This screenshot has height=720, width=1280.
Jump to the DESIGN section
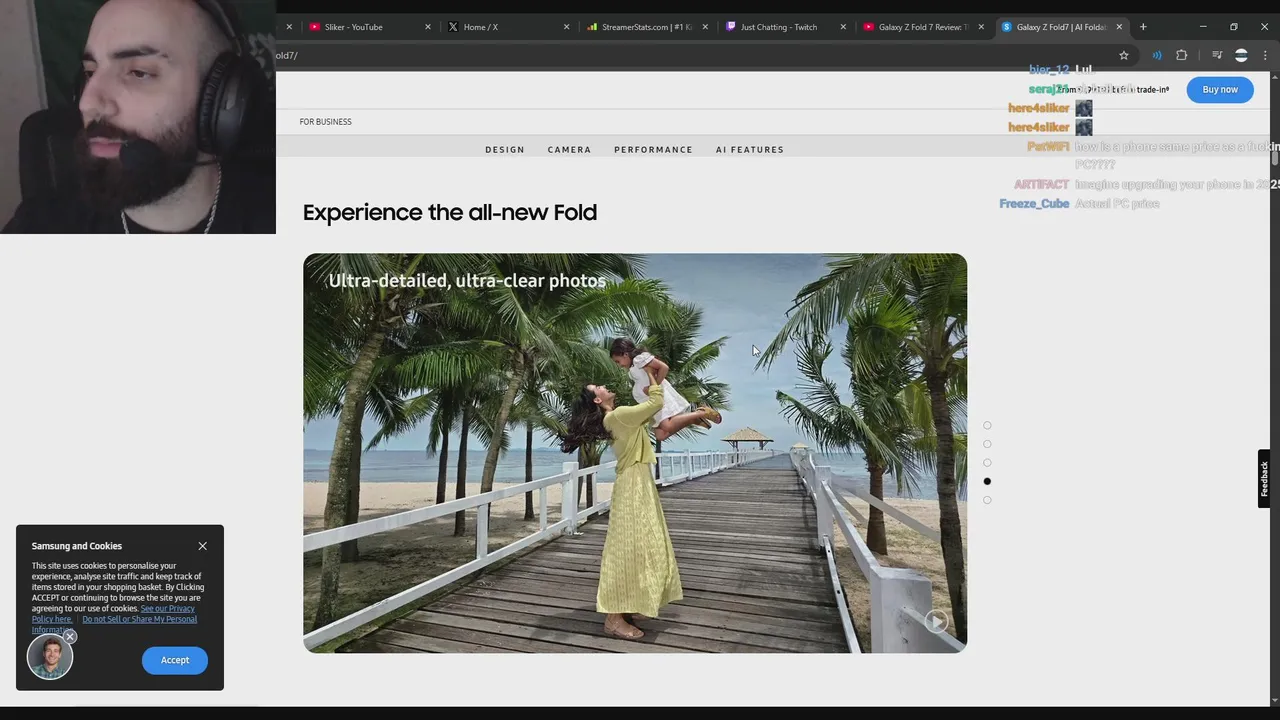505,150
